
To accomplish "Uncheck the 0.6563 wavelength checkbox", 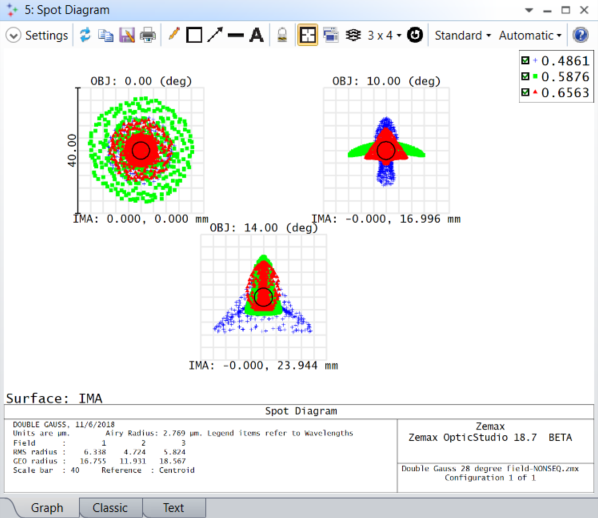I will click(x=525, y=92).
